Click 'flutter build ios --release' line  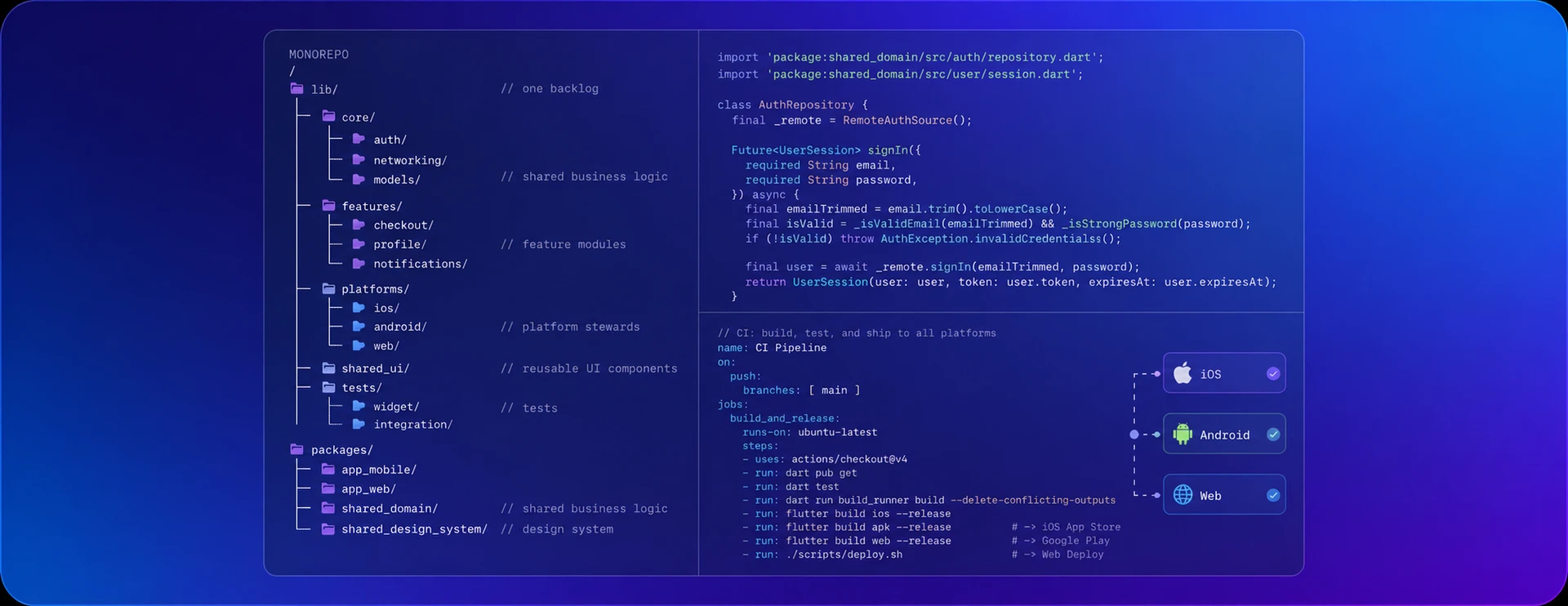[x=847, y=514]
